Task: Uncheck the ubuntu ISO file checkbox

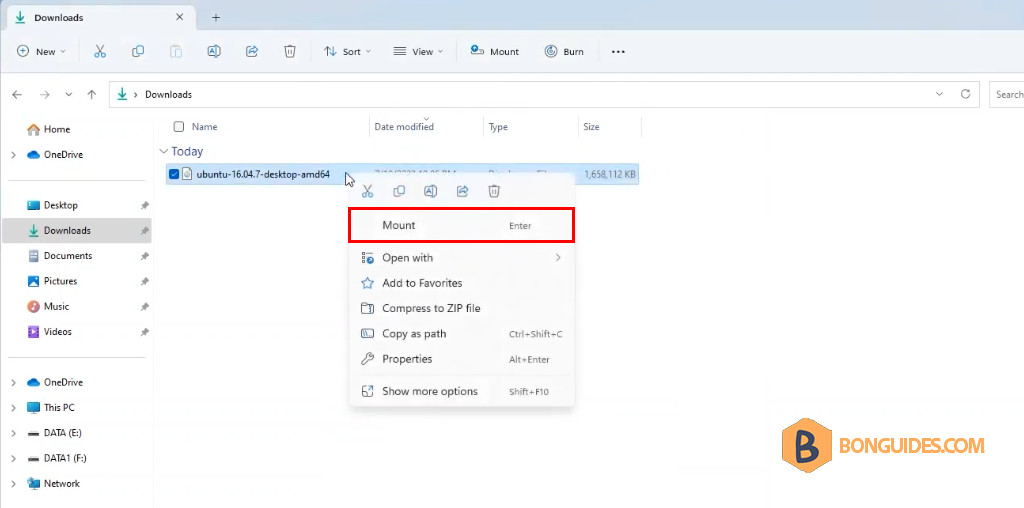Action: pos(174,174)
